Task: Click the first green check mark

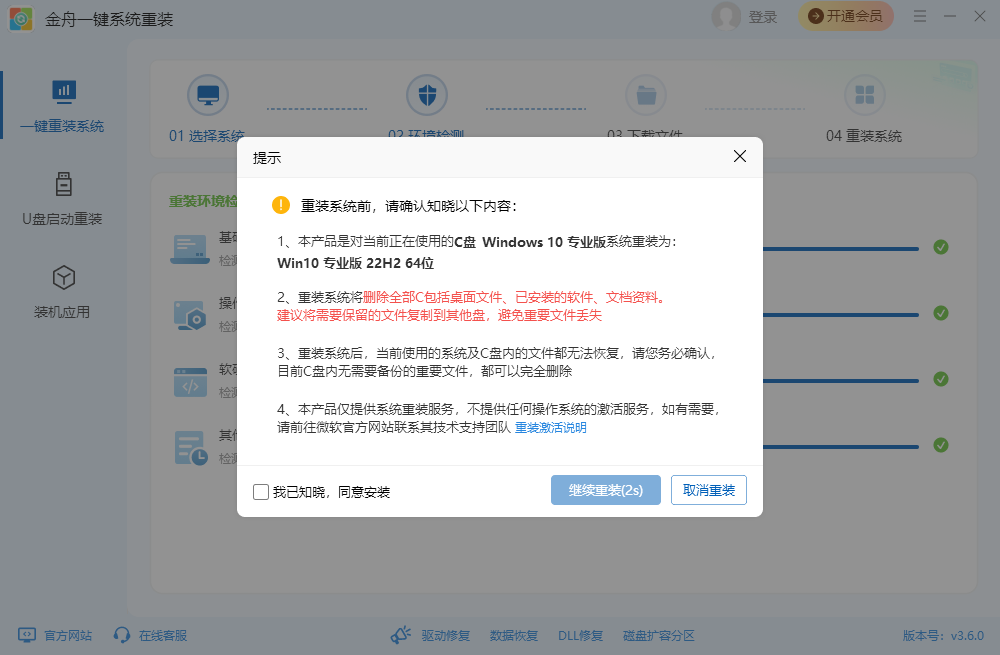Action: click(x=941, y=247)
